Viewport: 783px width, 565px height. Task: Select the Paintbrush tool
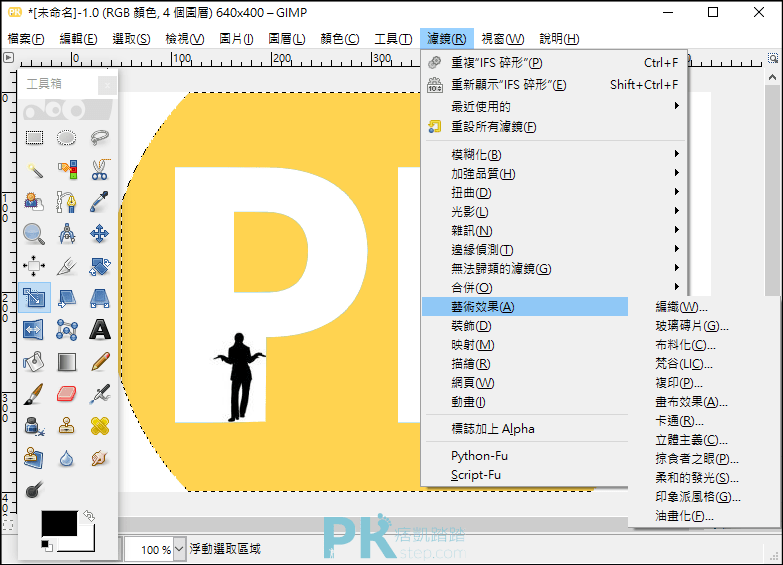click(x=34, y=394)
